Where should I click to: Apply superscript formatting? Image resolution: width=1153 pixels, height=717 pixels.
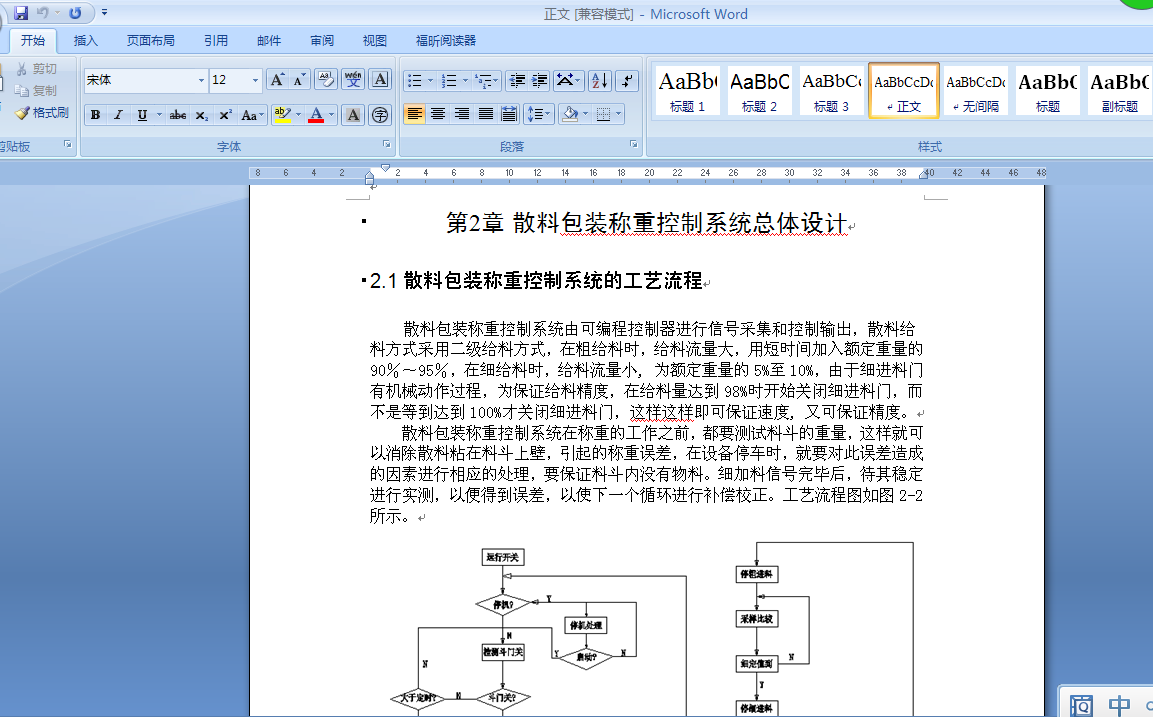pyautogui.click(x=225, y=115)
